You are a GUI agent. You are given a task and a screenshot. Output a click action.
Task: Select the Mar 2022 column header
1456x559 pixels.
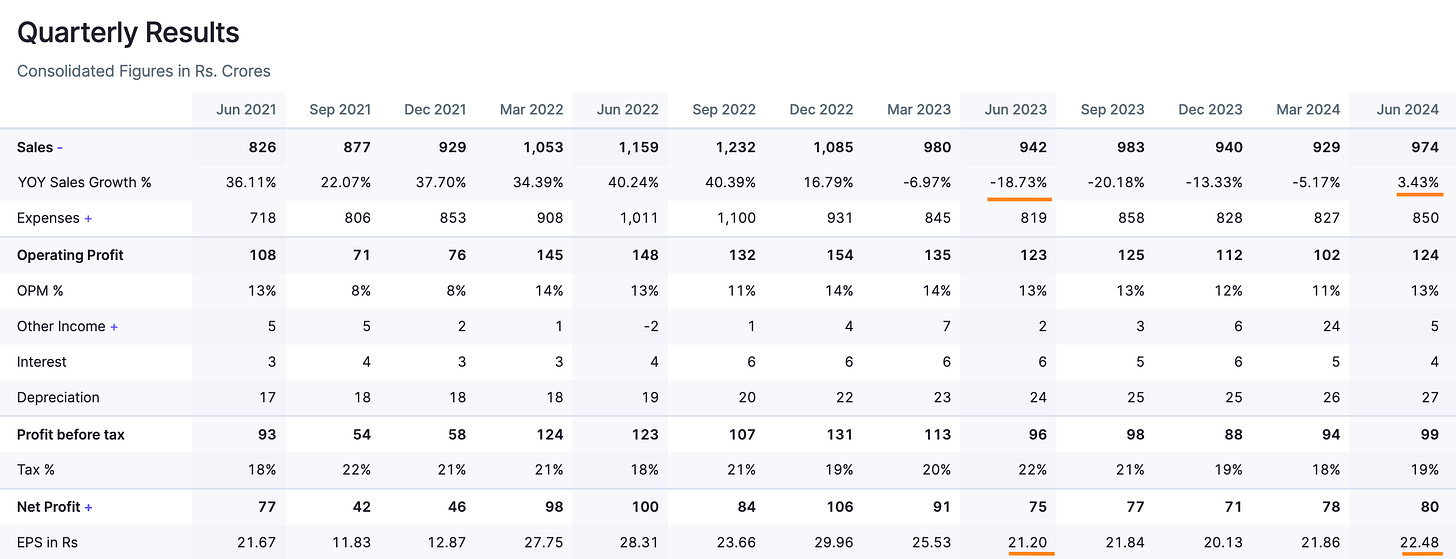[x=533, y=109]
